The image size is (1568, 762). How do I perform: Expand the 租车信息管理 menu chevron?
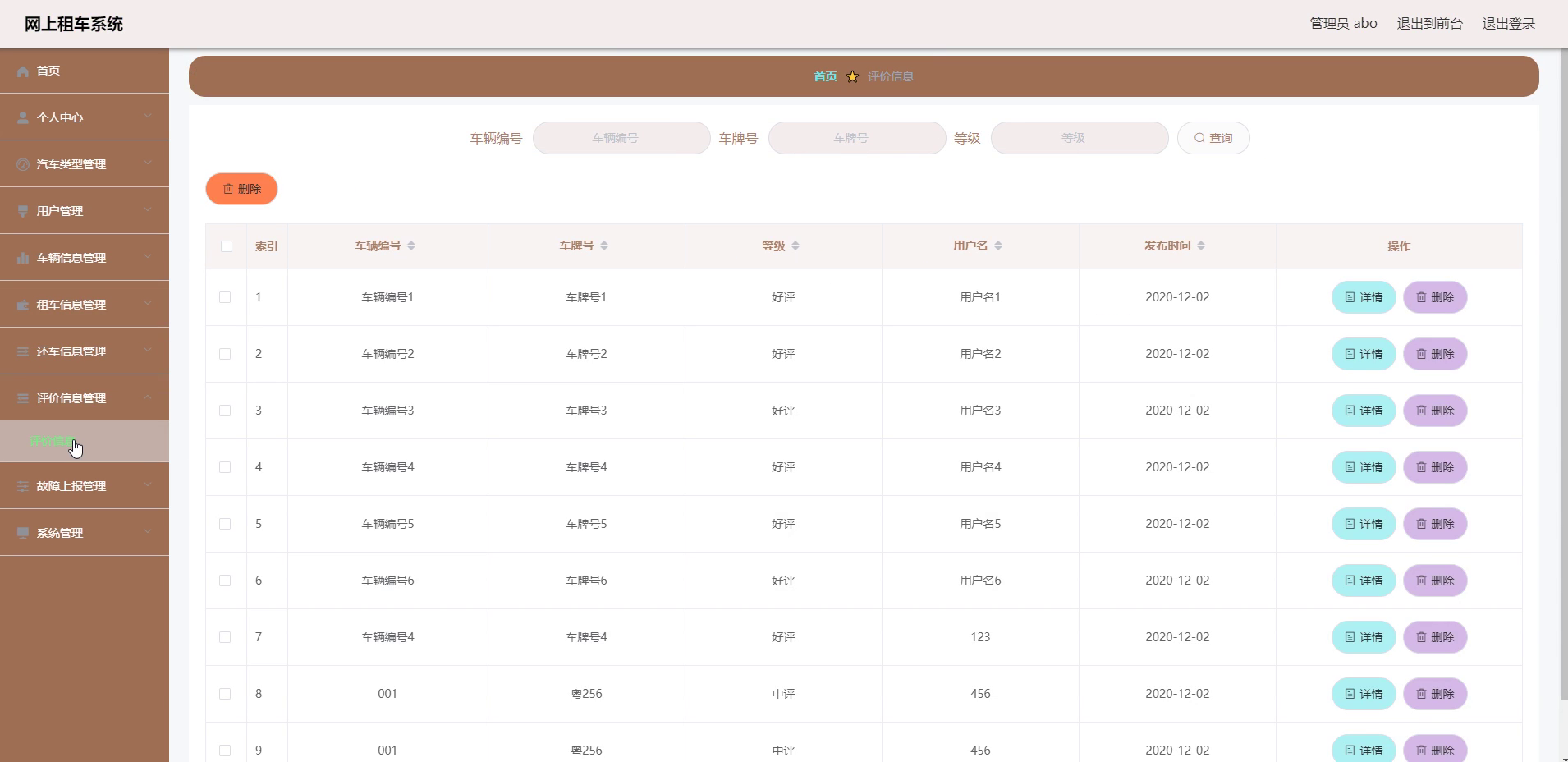click(x=148, y=304)
